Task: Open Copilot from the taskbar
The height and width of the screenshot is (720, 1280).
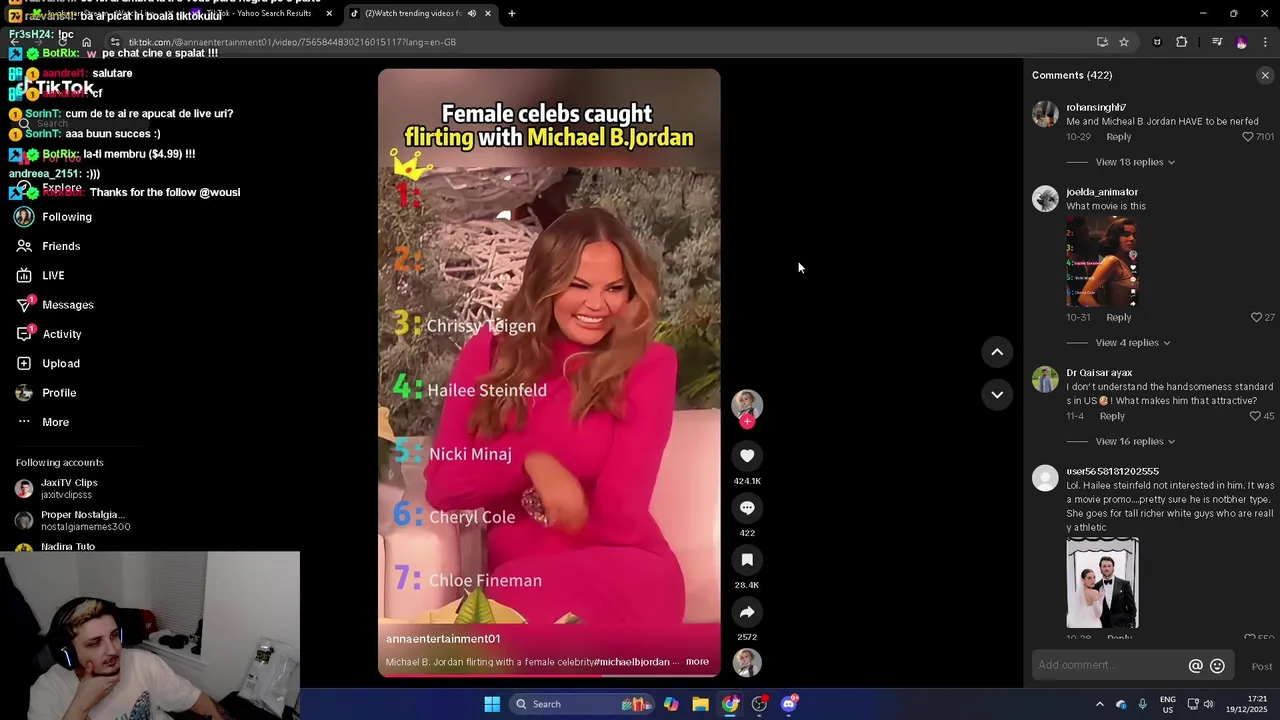Action: [x=671, y=704]
